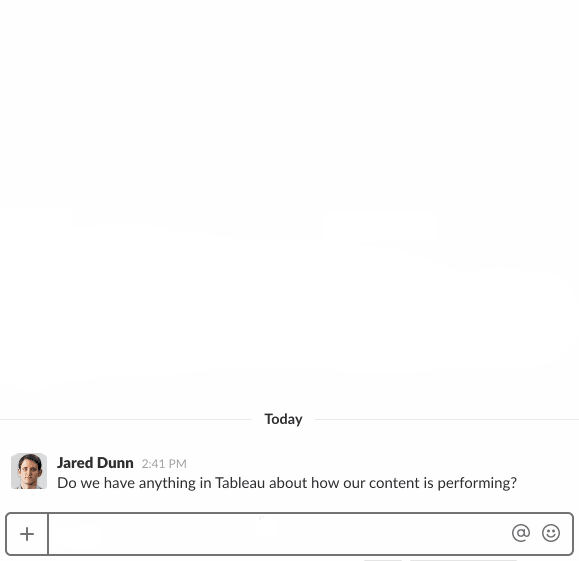Screen dimensions: 579x561
Task: Click the separator beside the plus button
Action: tap(48, 534)
